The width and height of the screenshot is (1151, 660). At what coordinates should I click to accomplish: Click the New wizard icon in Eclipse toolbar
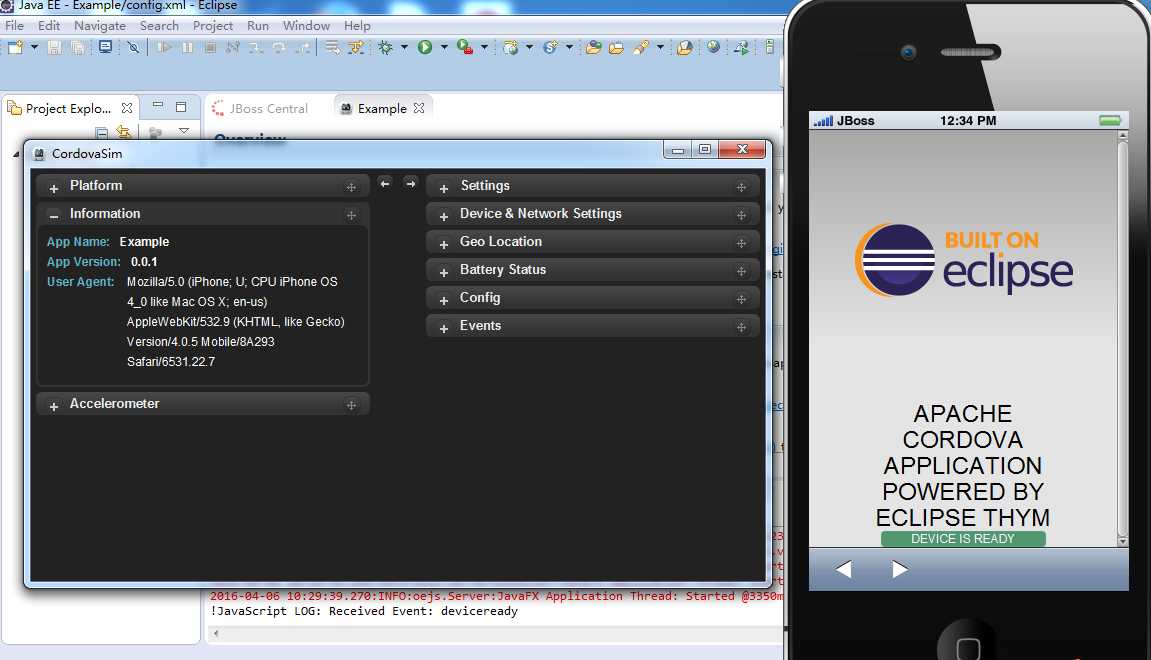point(15,48)
